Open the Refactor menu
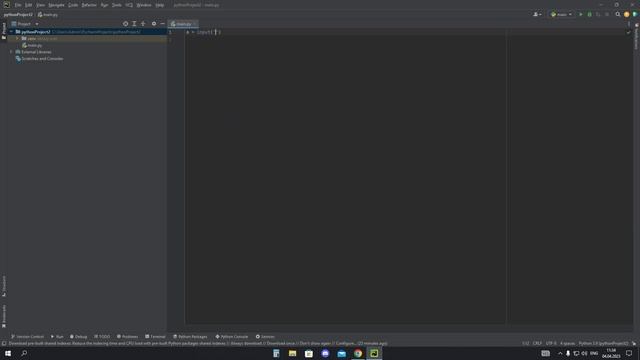 point(89,5)
